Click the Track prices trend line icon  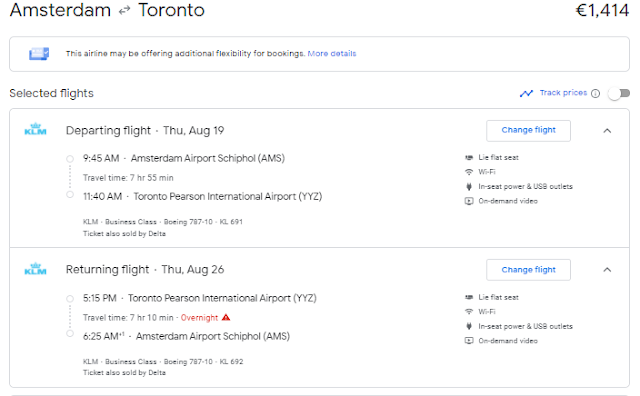pyautogui.click(x=527, y=93)
